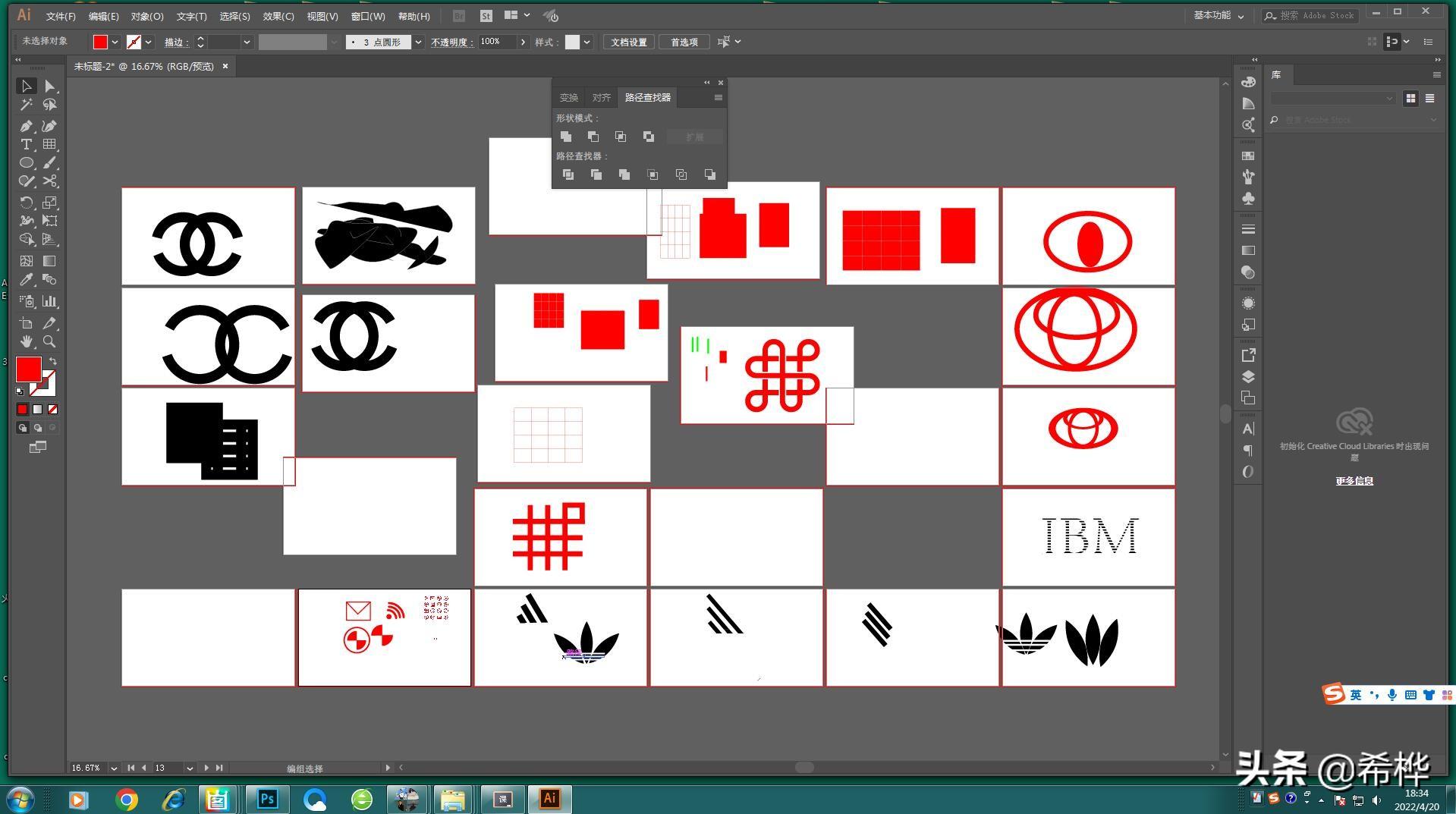Open artboard number dropdown
1456x814 pixels.
tap(190, 768)
